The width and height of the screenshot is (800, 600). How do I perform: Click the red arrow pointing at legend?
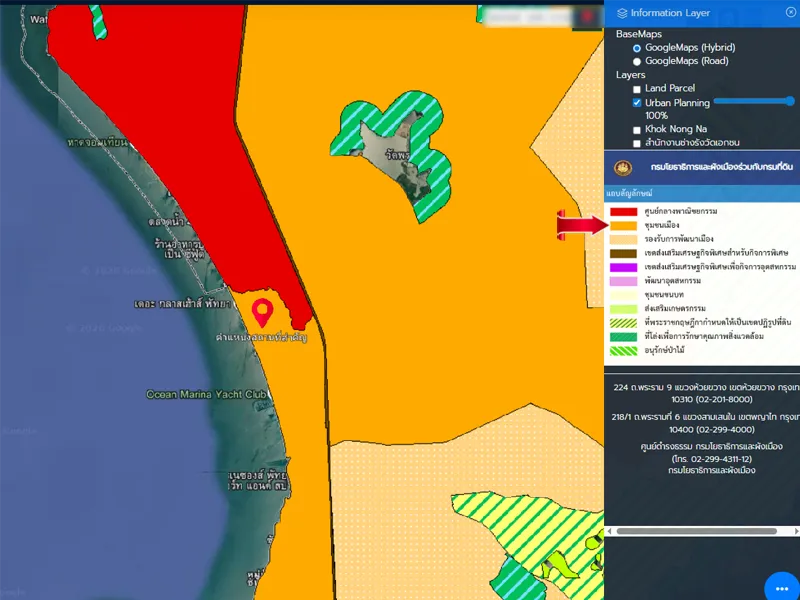pos(581,225)
